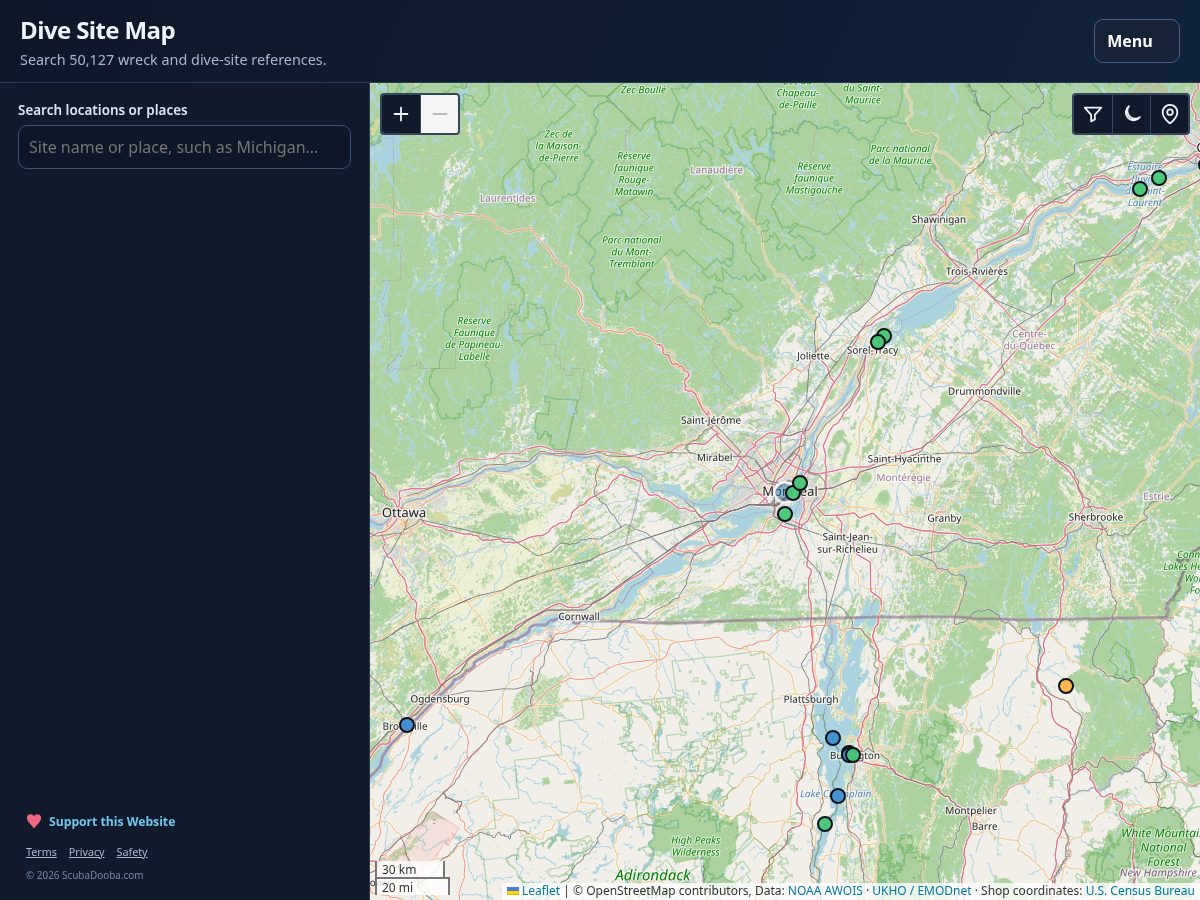Select the green marker south of Montreal

pyautogui.click(x=785, y=514)
